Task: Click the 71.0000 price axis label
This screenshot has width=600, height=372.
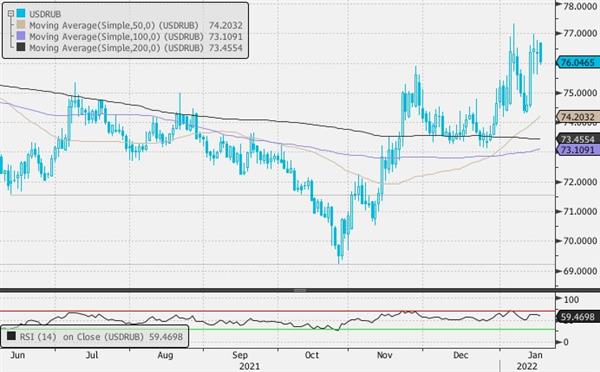Action: pyautogui.click(x=580, y=211)
